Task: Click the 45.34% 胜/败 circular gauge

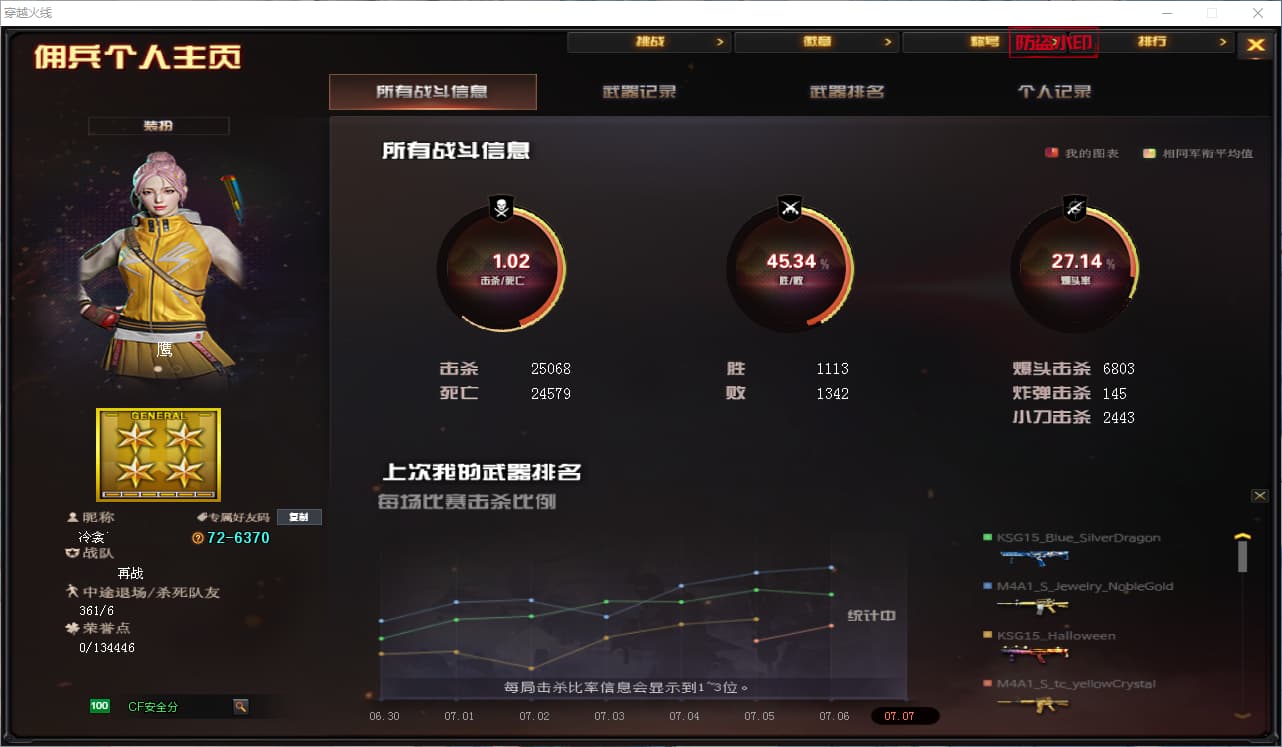Action: tap(790, 268)
